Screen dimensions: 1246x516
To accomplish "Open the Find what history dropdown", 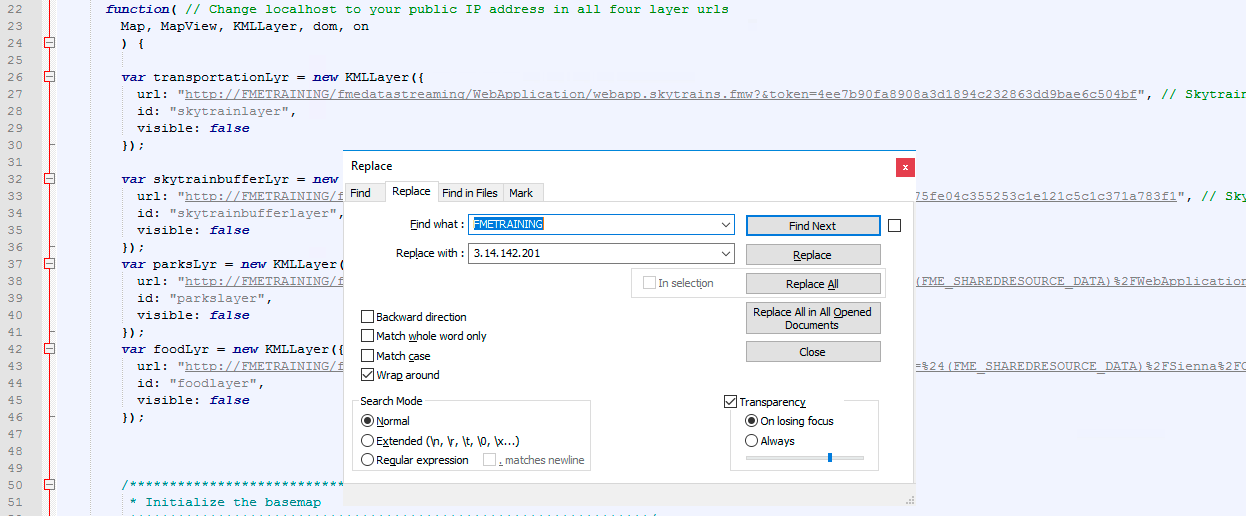I will pos(726,225).
